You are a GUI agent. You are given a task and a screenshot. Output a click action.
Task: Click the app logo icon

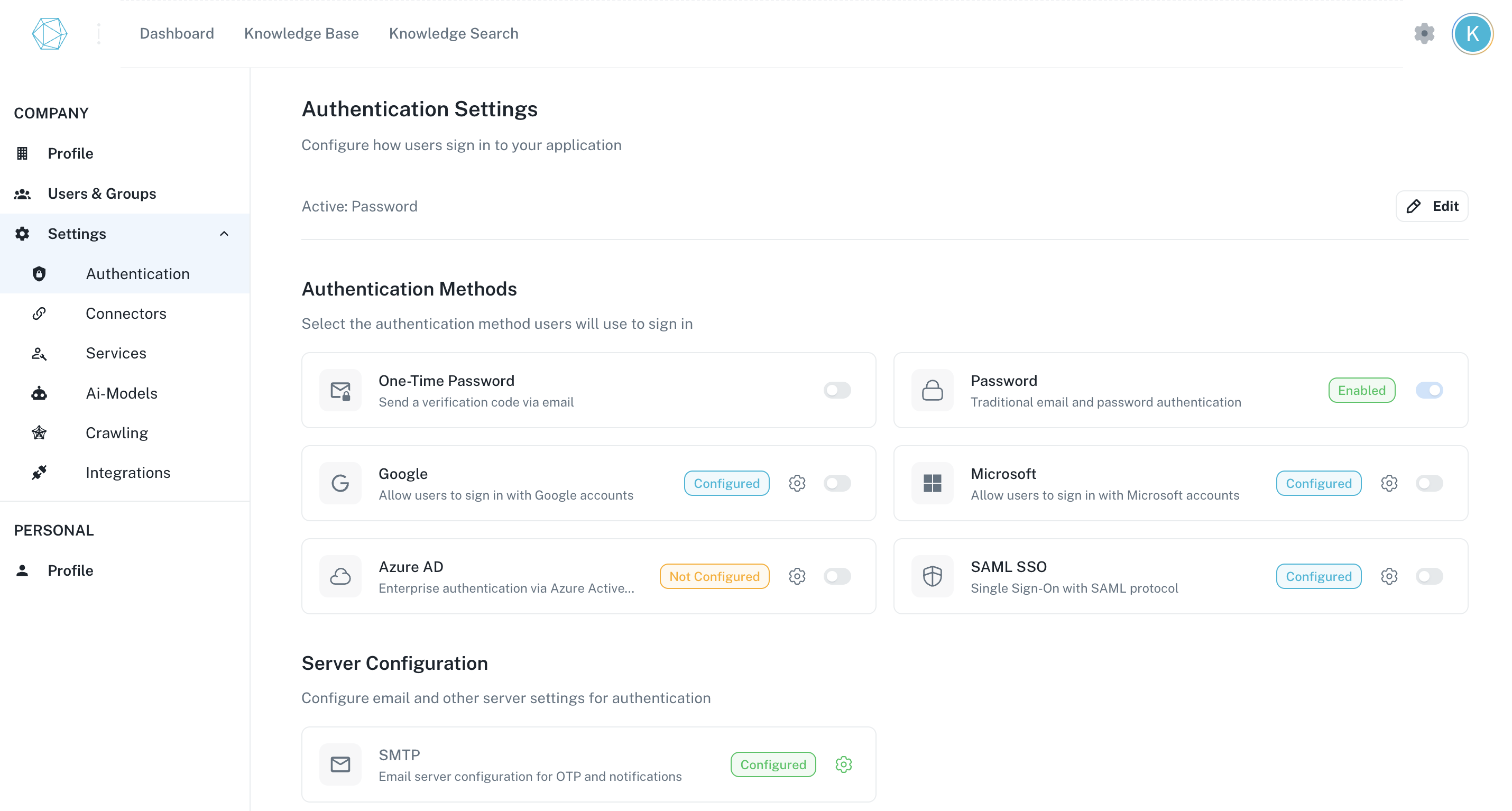click(x=49, y=33)
